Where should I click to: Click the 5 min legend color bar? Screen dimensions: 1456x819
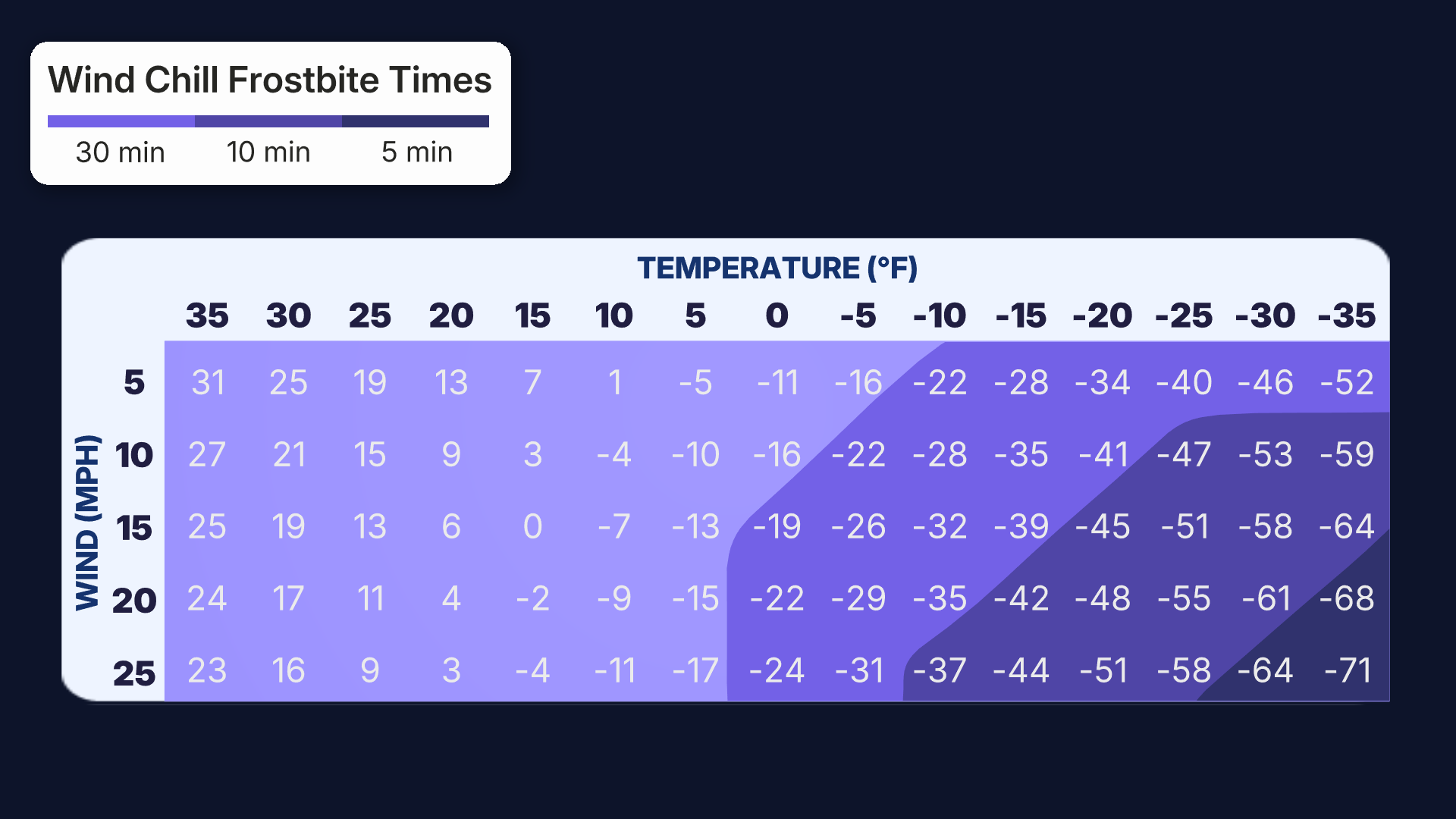pos(416,121)
